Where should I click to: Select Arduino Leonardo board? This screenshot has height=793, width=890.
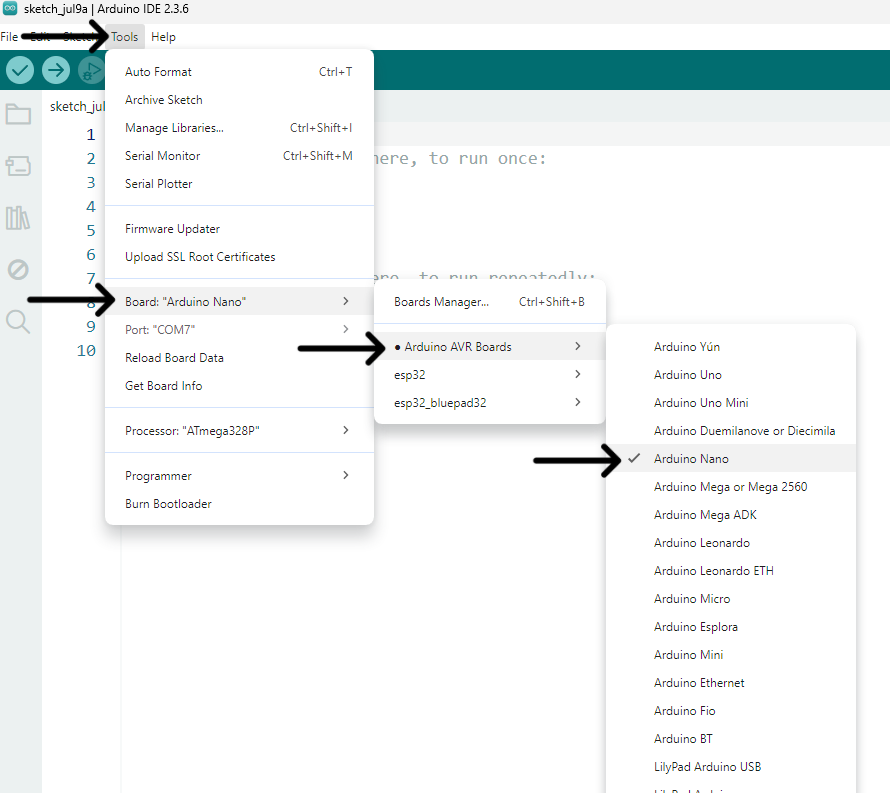[x=731, y=543]
